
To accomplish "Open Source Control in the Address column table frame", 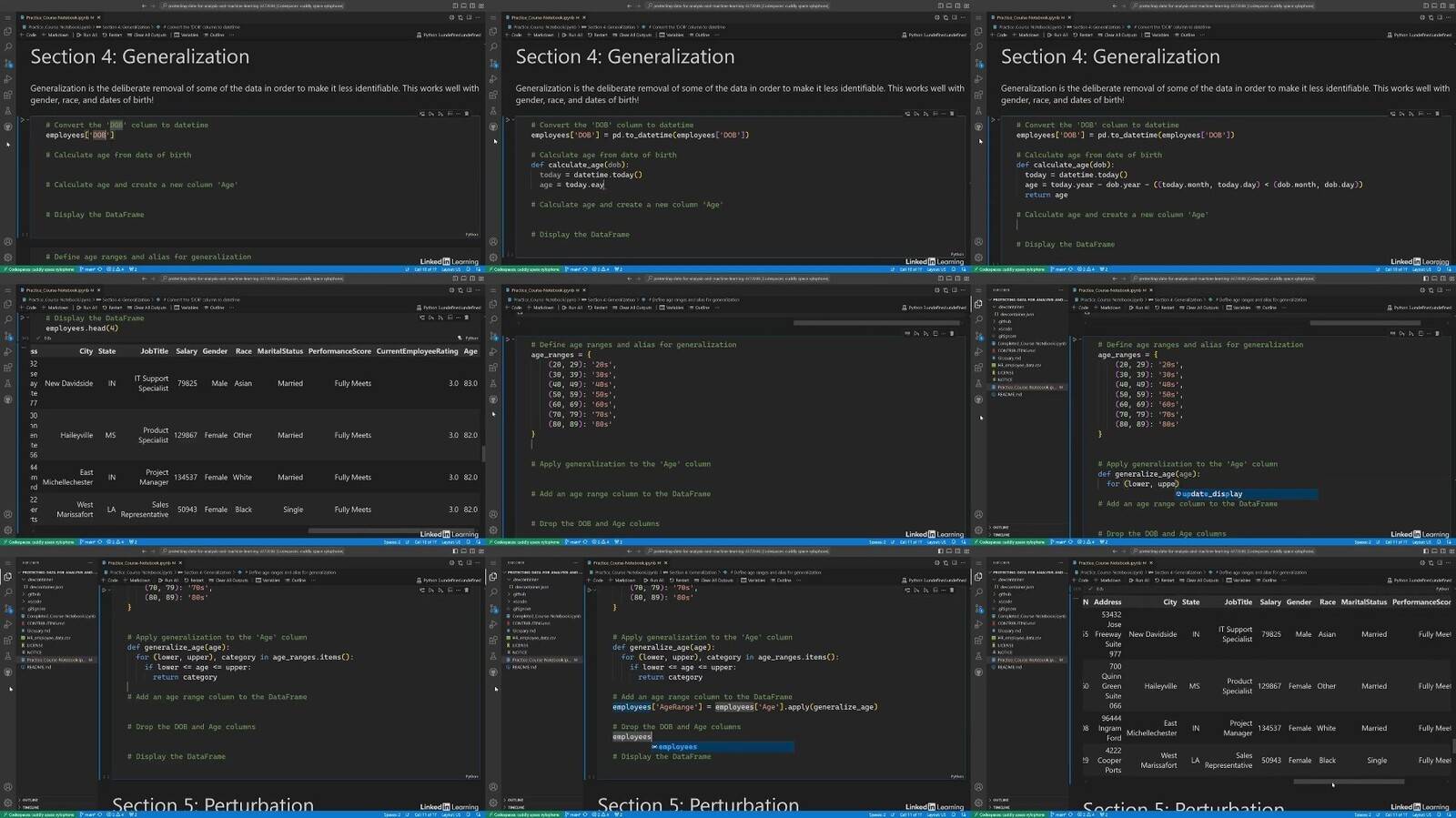I will point(979,609).
